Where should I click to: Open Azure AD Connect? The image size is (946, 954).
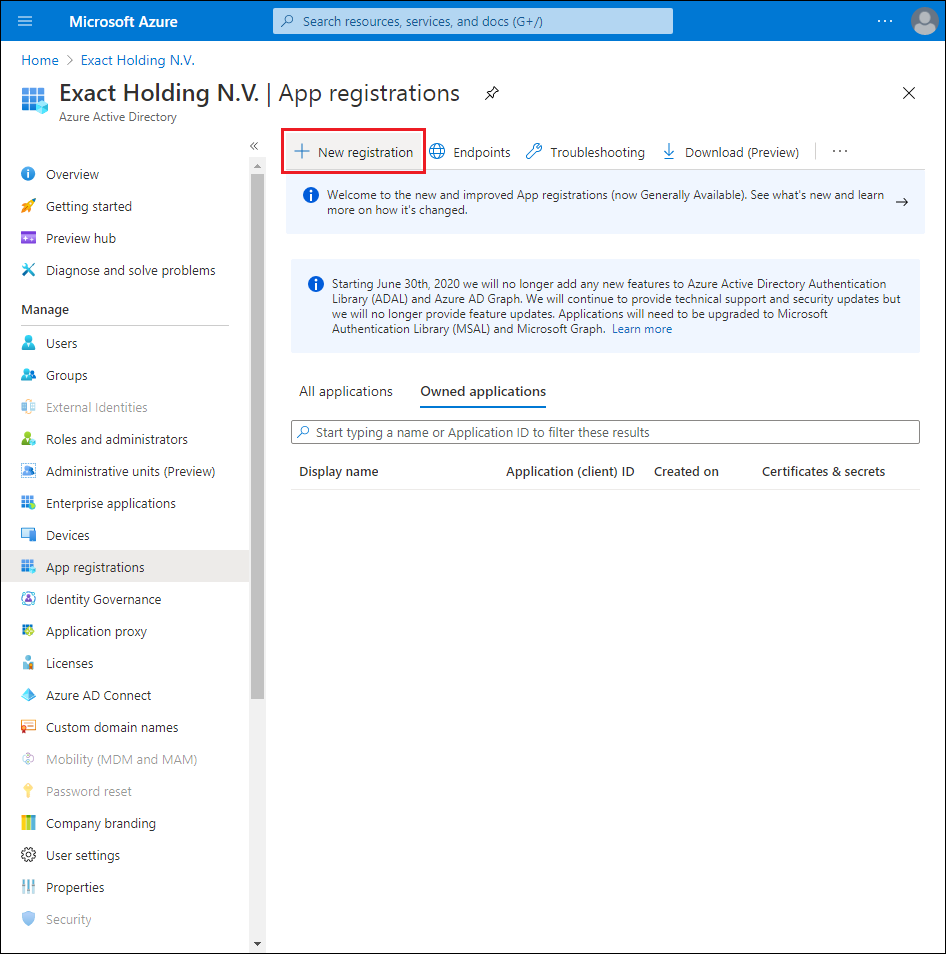99,695
